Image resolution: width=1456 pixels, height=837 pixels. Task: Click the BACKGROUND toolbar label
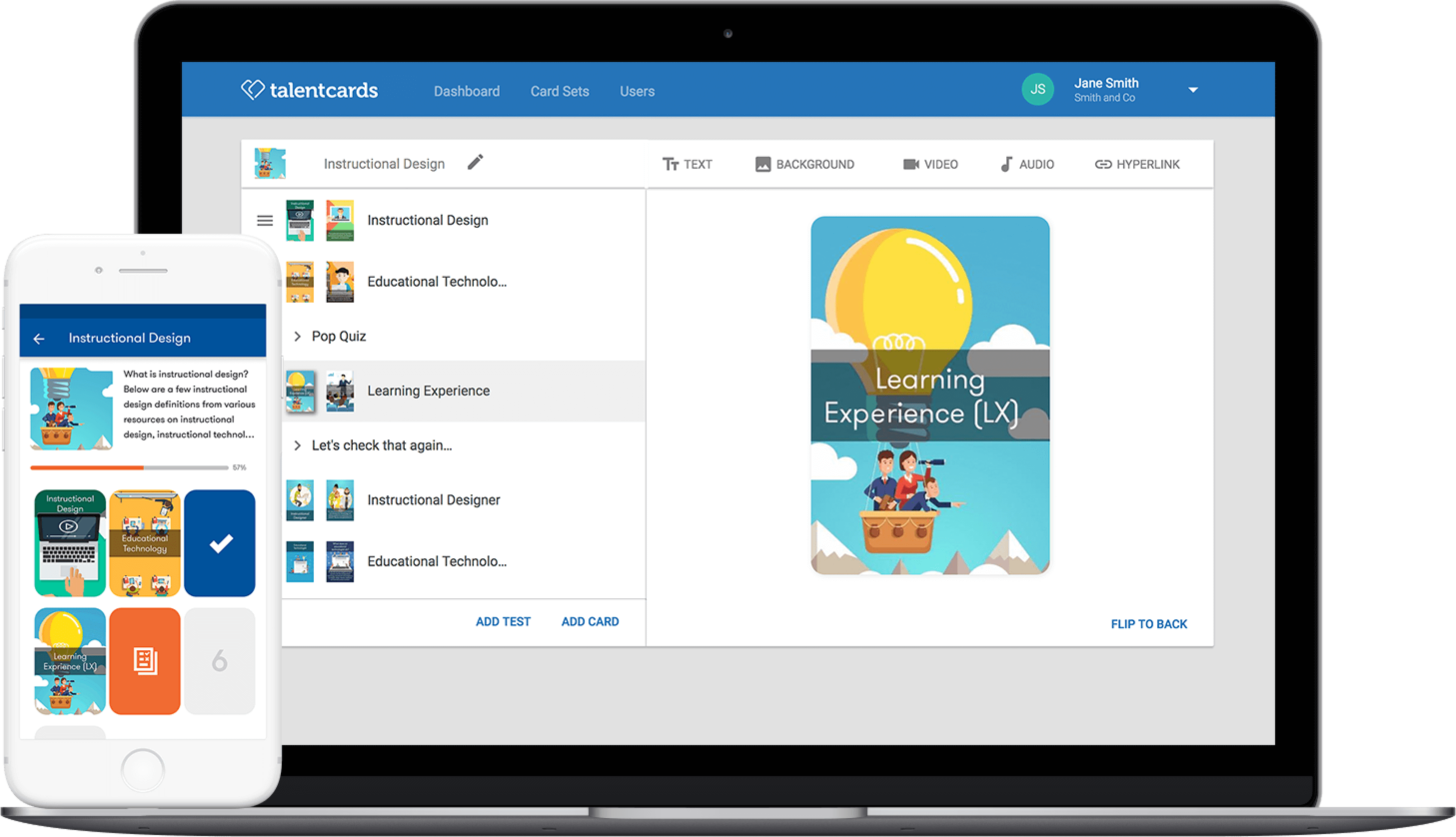click(x=815, y=164)
